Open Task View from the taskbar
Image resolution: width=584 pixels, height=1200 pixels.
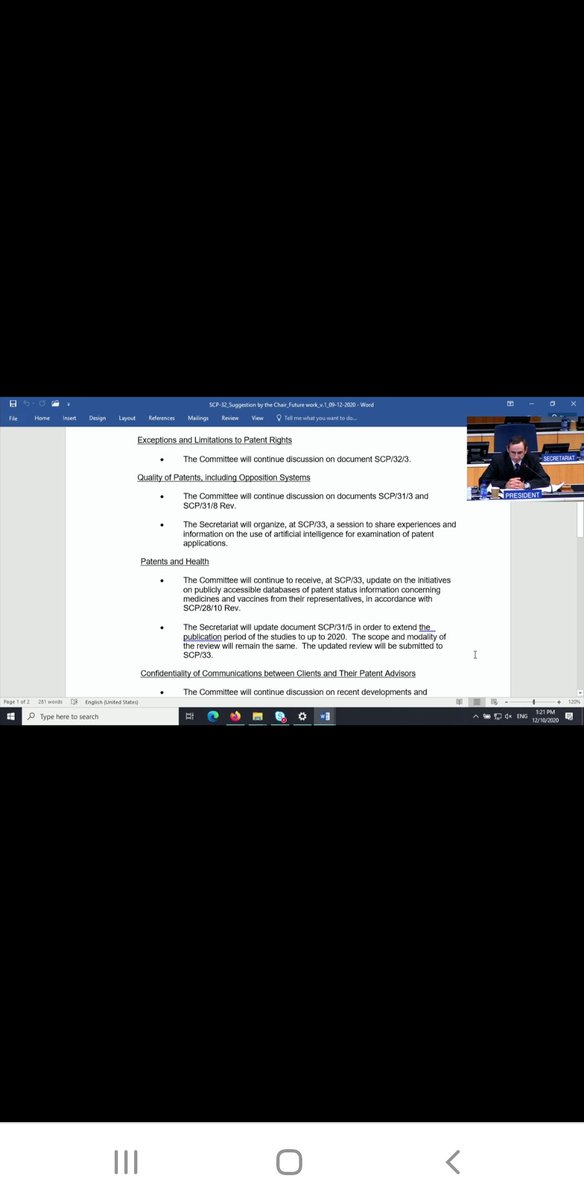point(190,716)
